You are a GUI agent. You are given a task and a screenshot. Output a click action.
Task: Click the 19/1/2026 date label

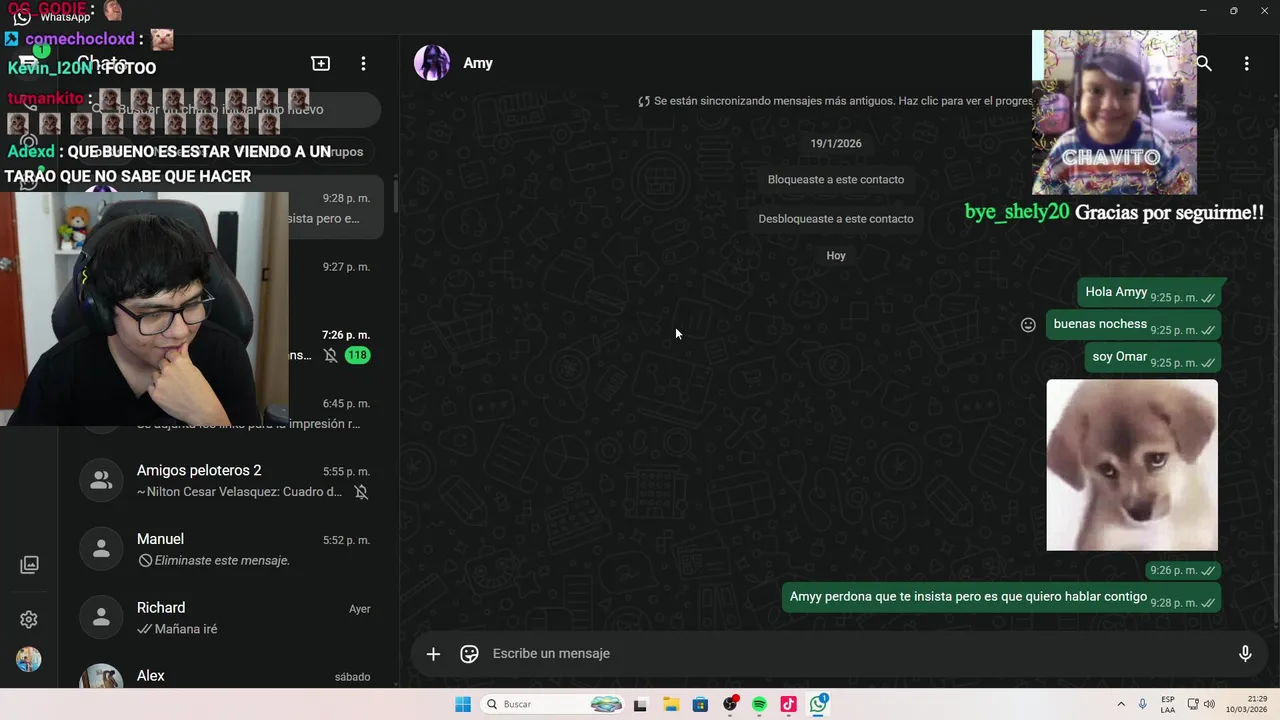836,144
